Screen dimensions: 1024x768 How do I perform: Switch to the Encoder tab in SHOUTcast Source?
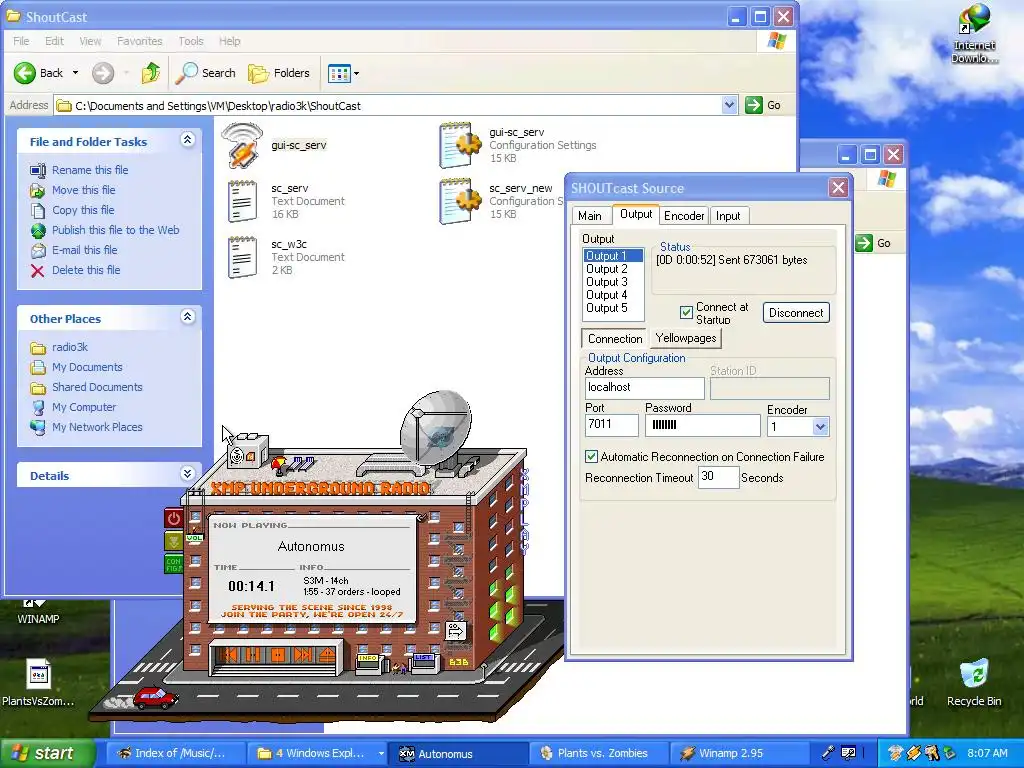click(684, 216)
